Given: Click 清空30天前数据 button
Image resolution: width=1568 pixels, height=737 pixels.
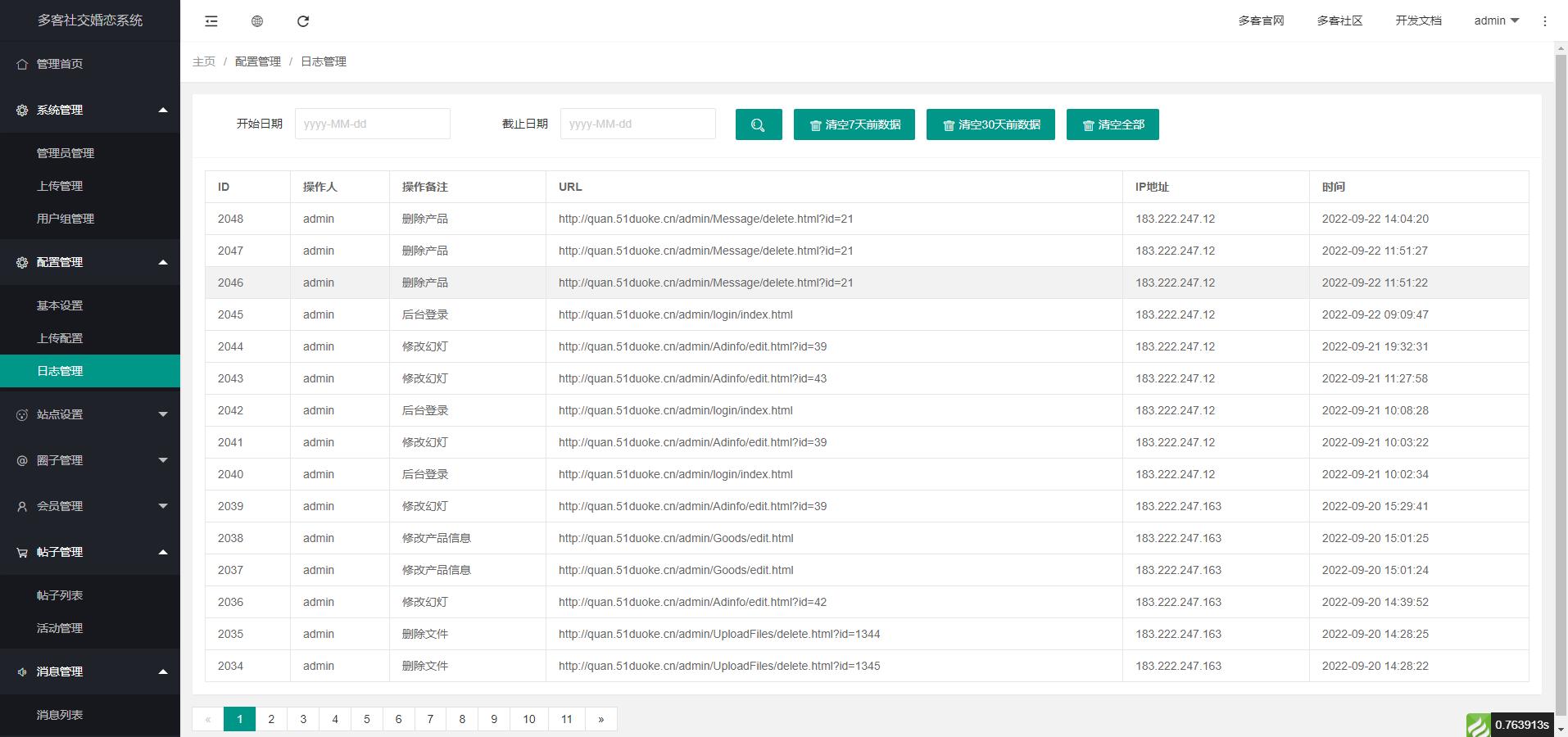Looking at the screenshot, I should pos(990,124).
